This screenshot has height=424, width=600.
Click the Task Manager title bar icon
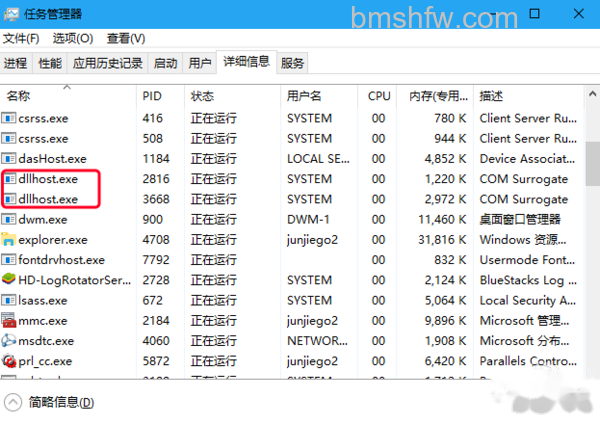click(11, 14)
